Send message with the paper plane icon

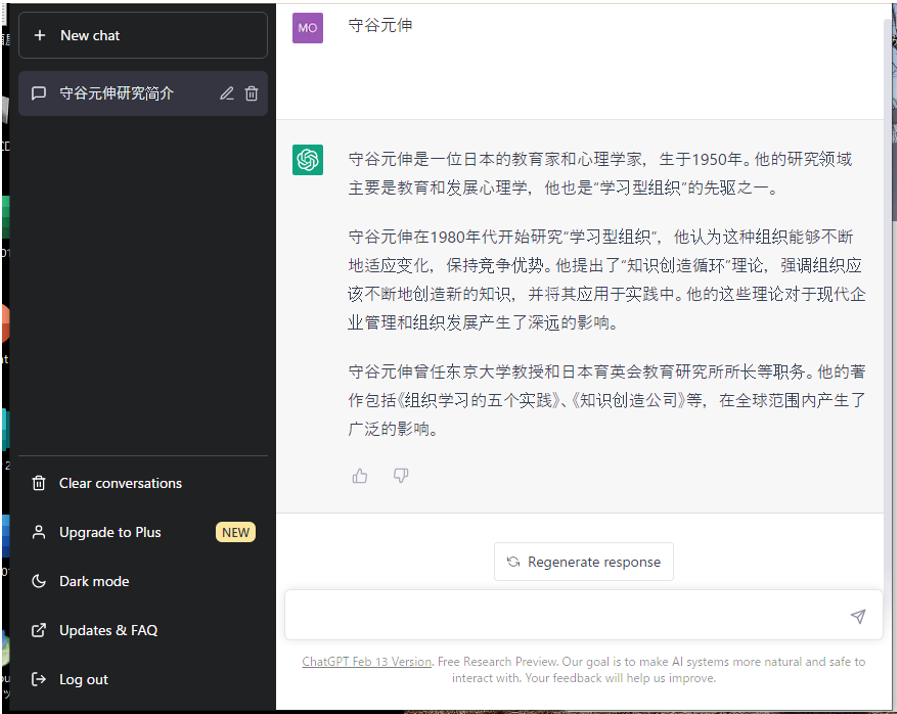click(858, 616)
